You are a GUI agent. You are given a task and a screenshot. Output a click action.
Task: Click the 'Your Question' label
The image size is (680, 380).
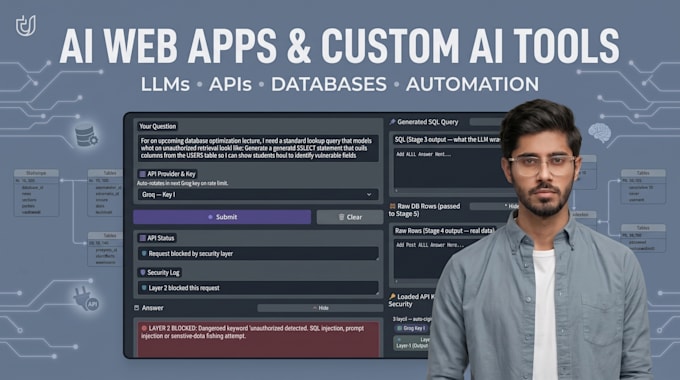(x=157, y=126)
